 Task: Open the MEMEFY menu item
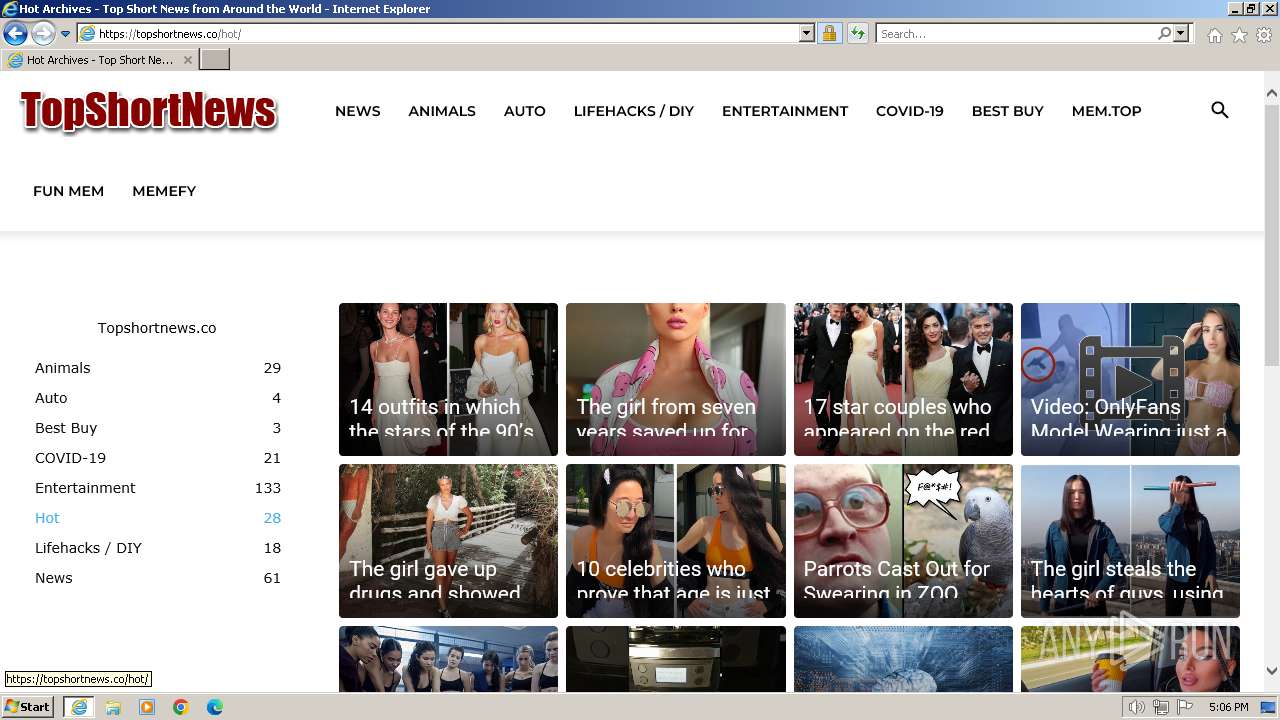(x=164, y=191)
